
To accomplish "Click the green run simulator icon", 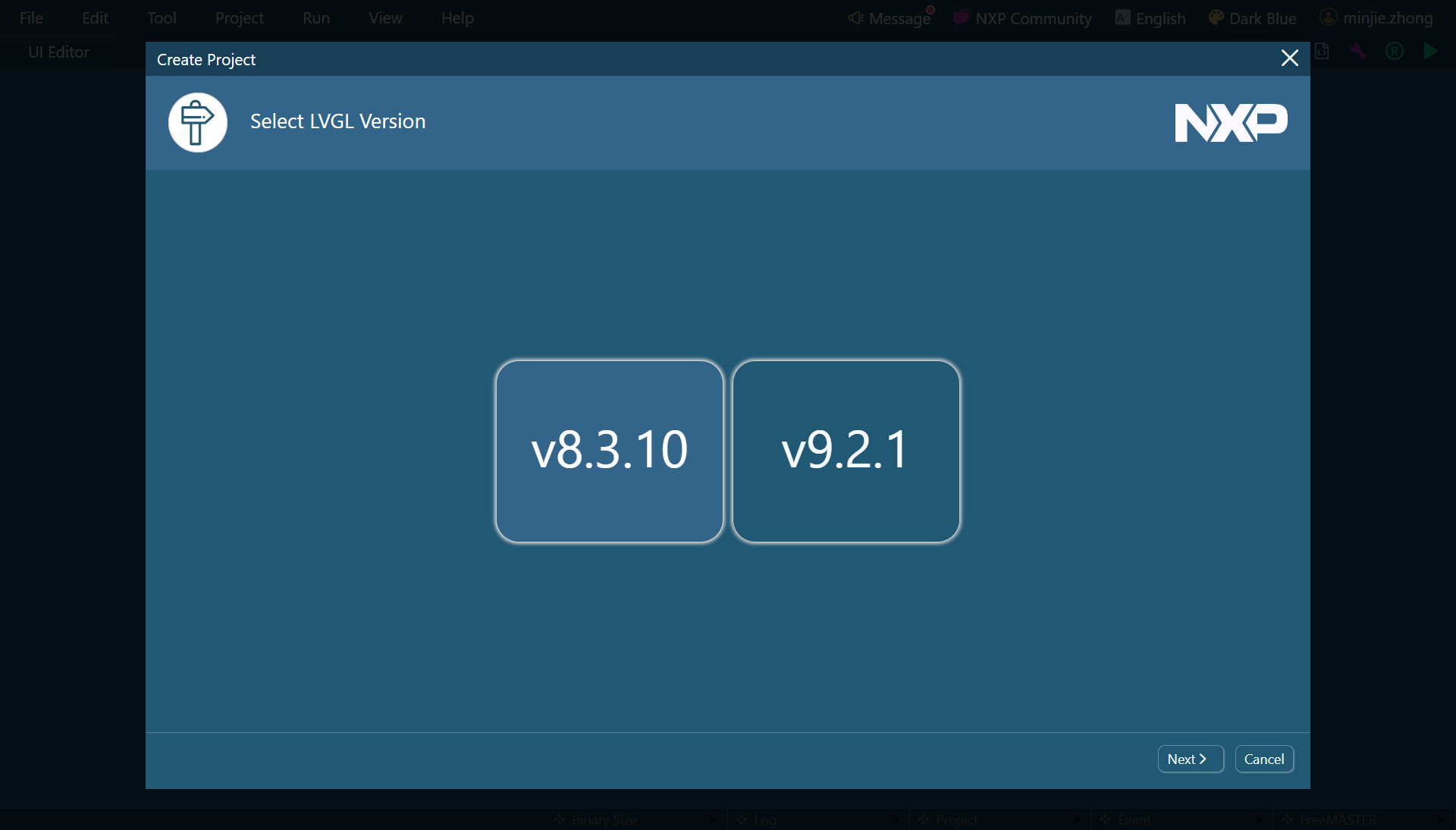I will point(1430,52).
